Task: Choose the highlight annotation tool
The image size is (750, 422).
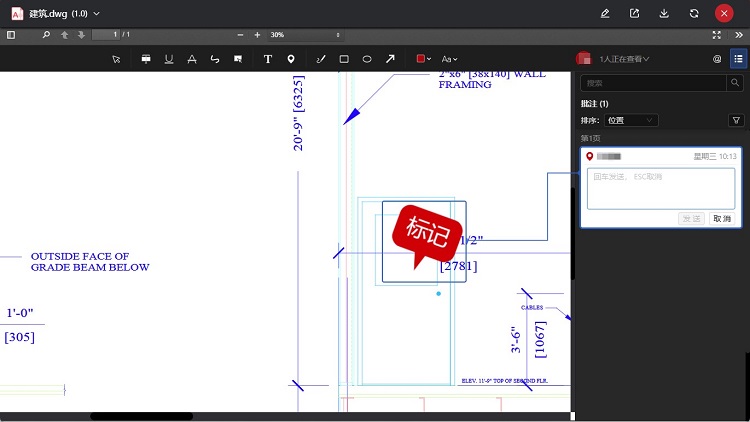Action: coord(145,59)
